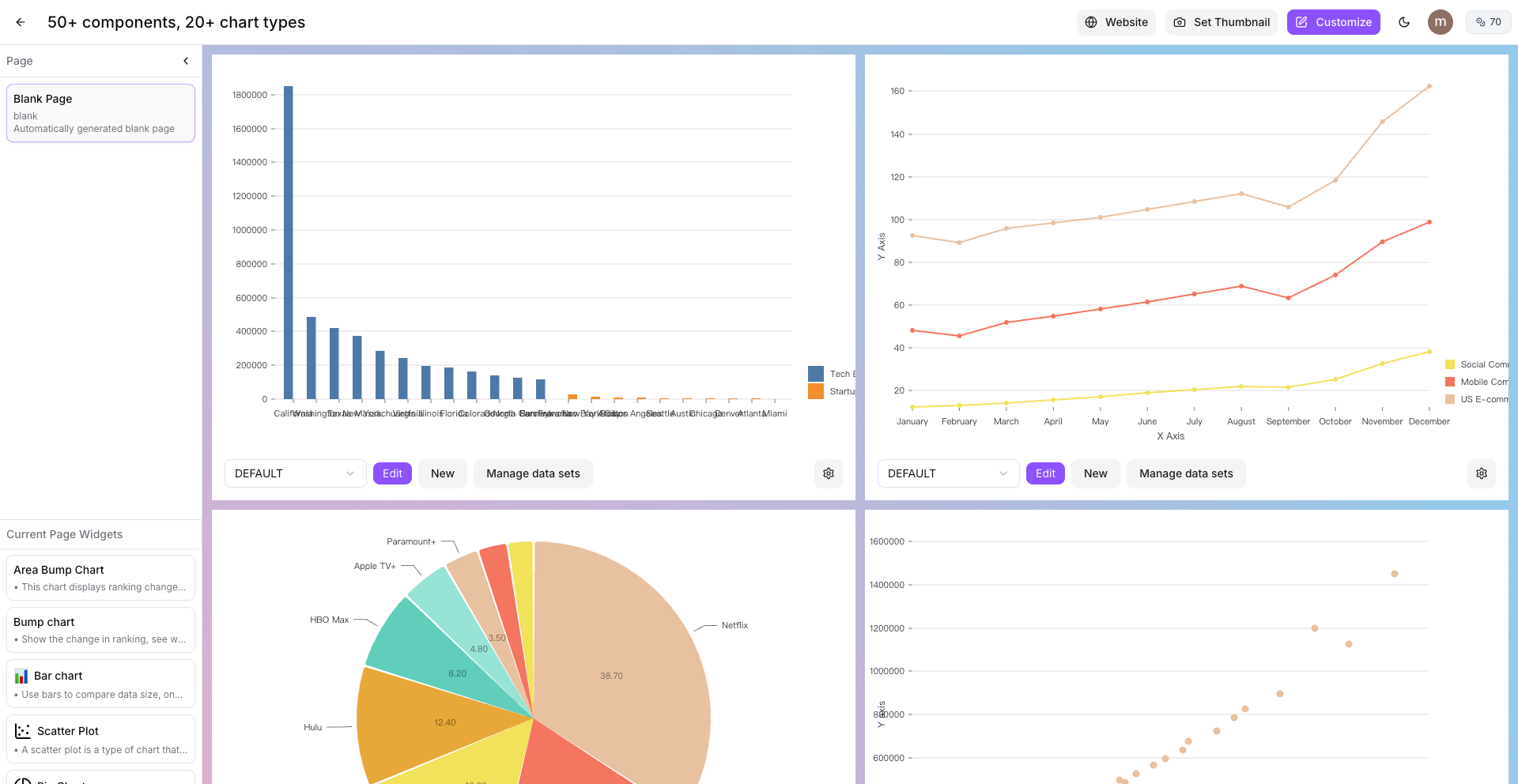
Task: Click the 'Apple TV+' pie label
Action: [375, 566]
